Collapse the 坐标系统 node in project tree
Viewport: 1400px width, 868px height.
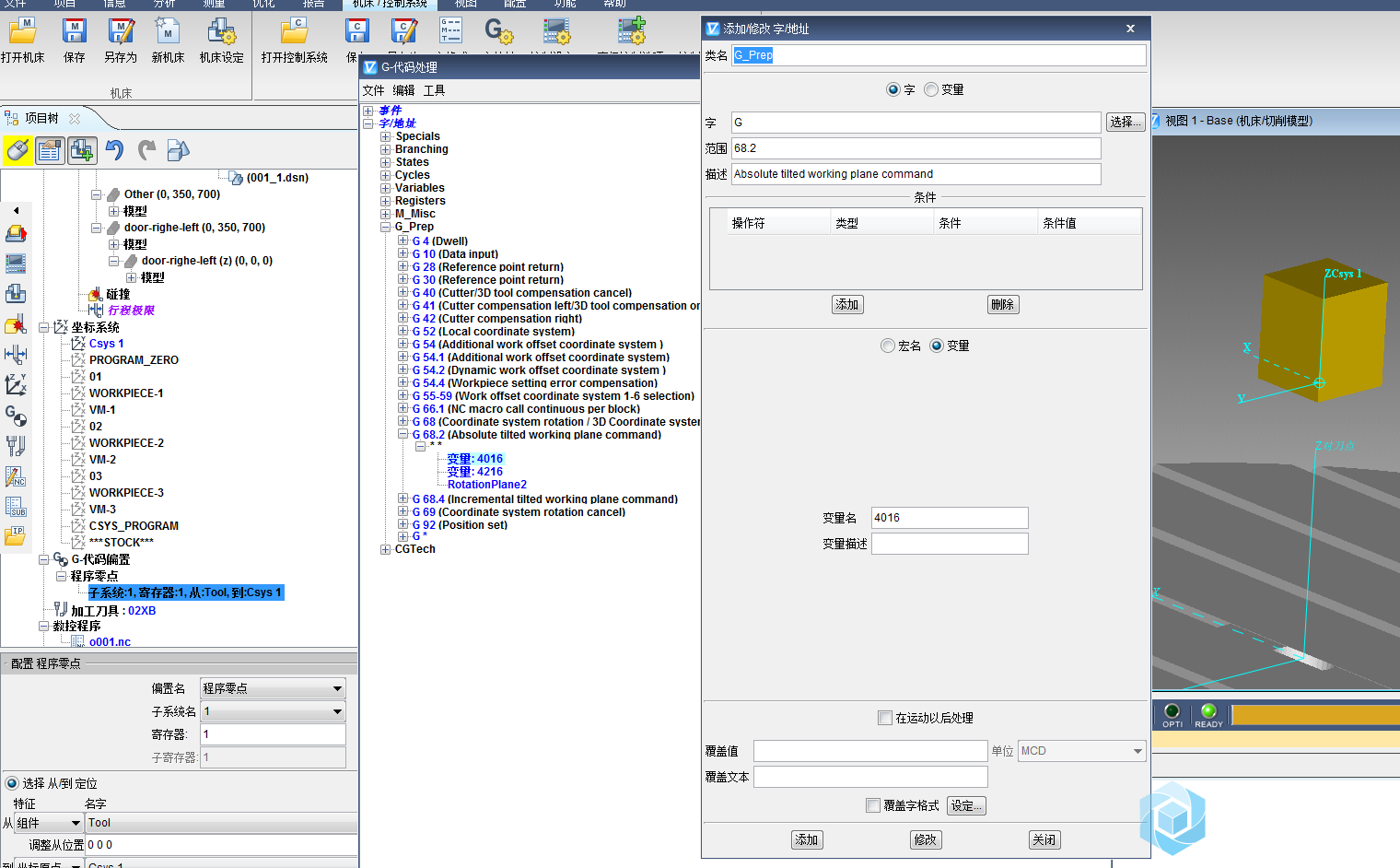pos(43,327)
